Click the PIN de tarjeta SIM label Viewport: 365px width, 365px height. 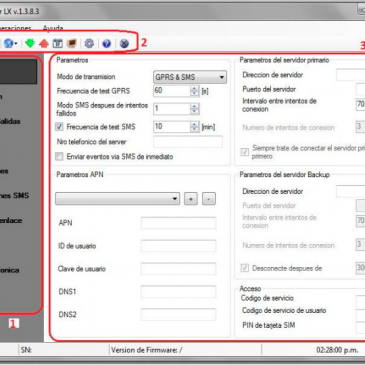click(269, 325)
